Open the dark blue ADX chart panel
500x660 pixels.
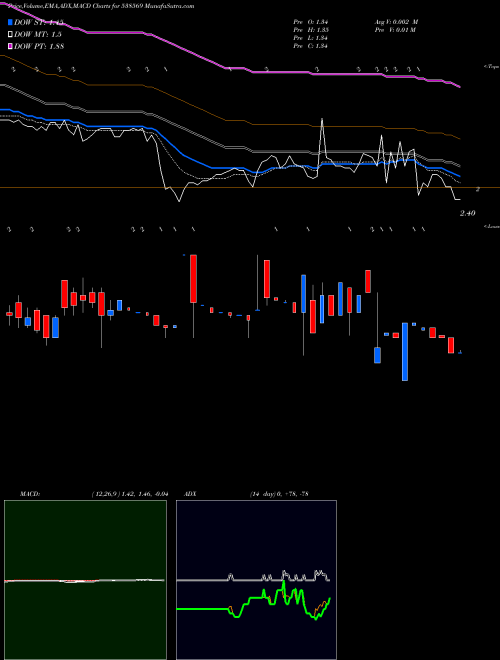pos(256,580)
